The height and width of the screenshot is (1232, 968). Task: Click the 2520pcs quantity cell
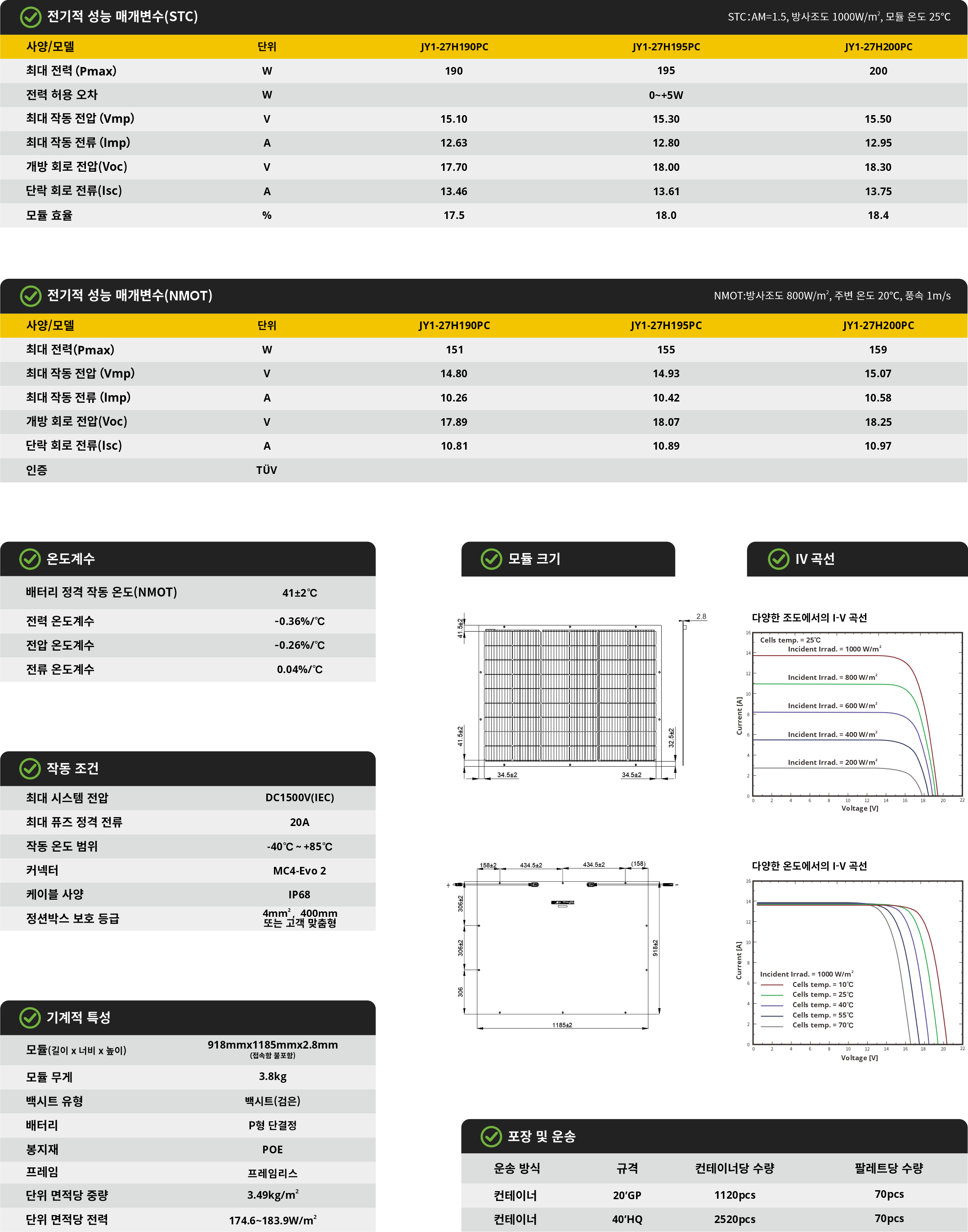pyautogui.click(x=735, y=1219)
